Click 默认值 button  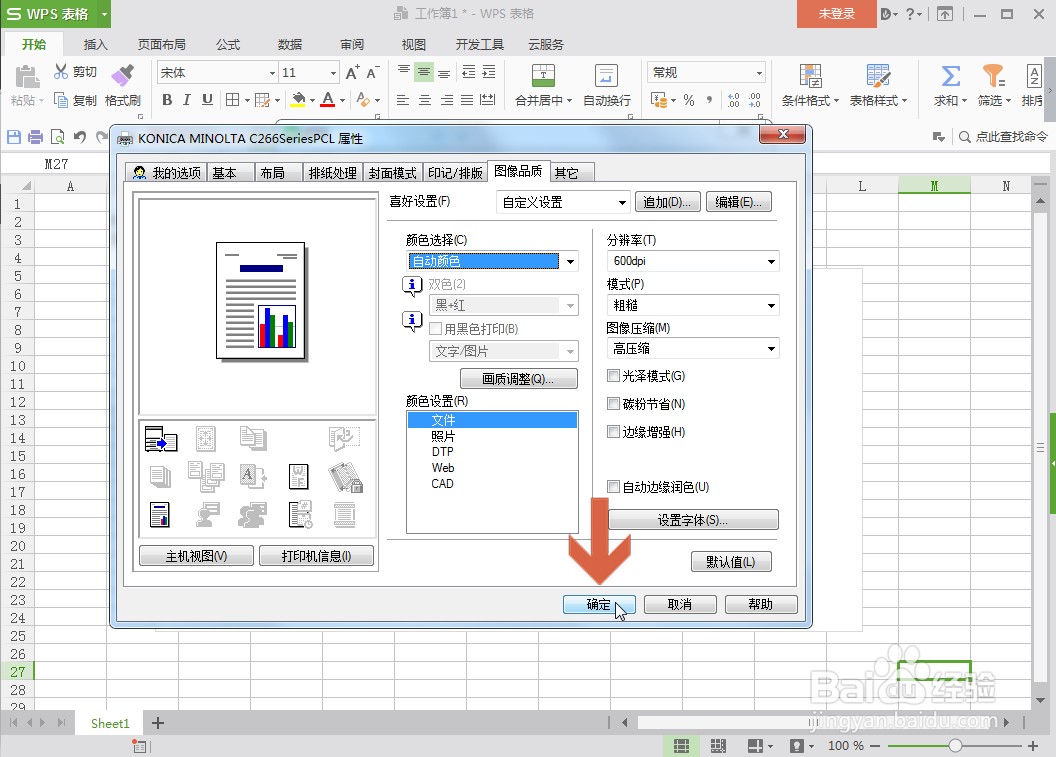[x=731, y=562]
